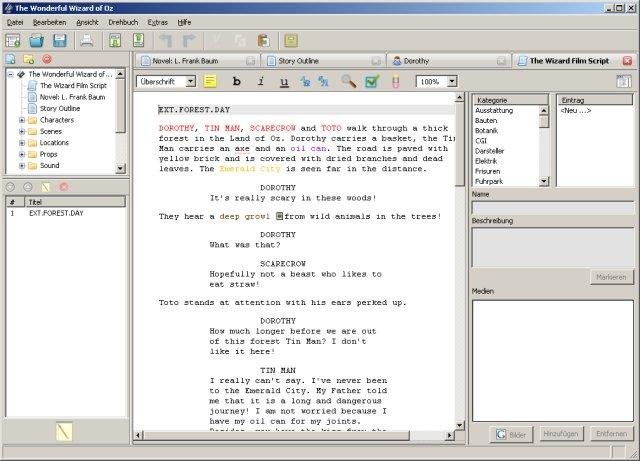Click the move down arrow in scene panel
Viewport: 640px width, 461px height.
coord(10,187)
